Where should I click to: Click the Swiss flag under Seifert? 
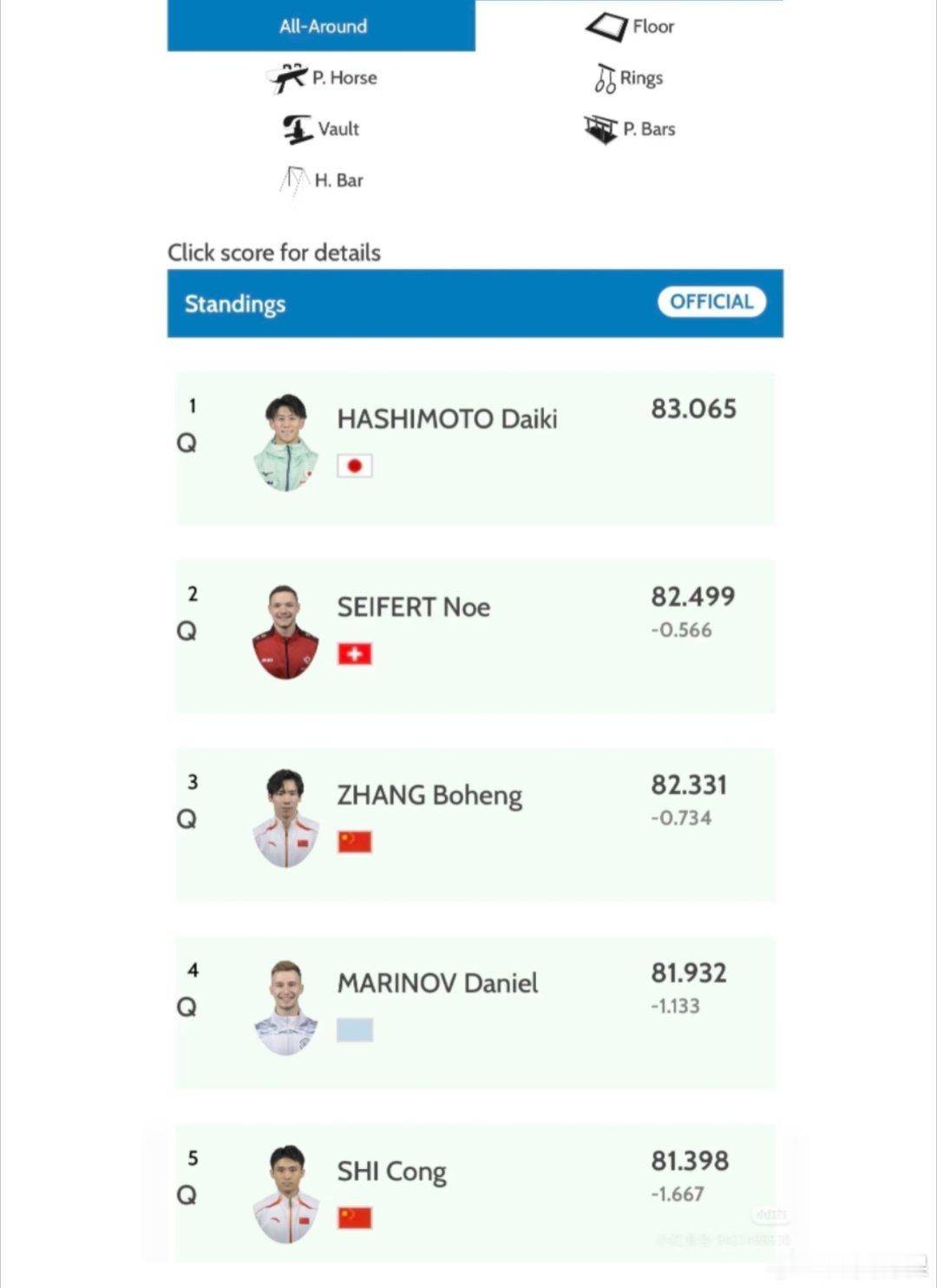click(x=355, y=654)
